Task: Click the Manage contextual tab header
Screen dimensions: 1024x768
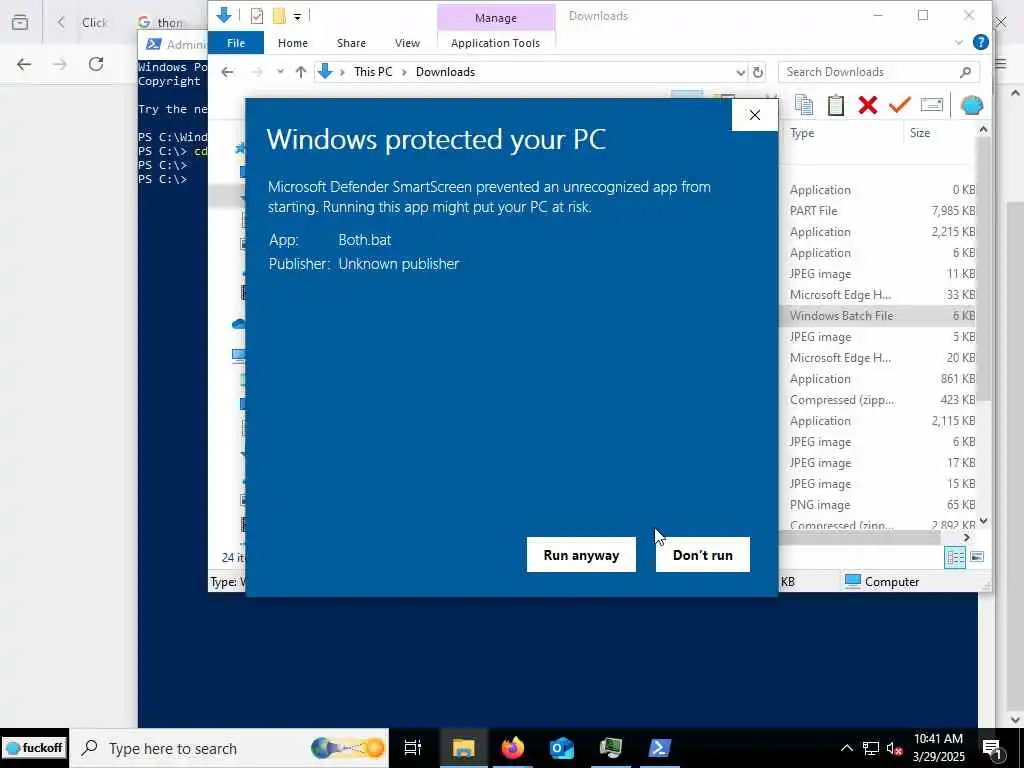Action: pos(496,18)
